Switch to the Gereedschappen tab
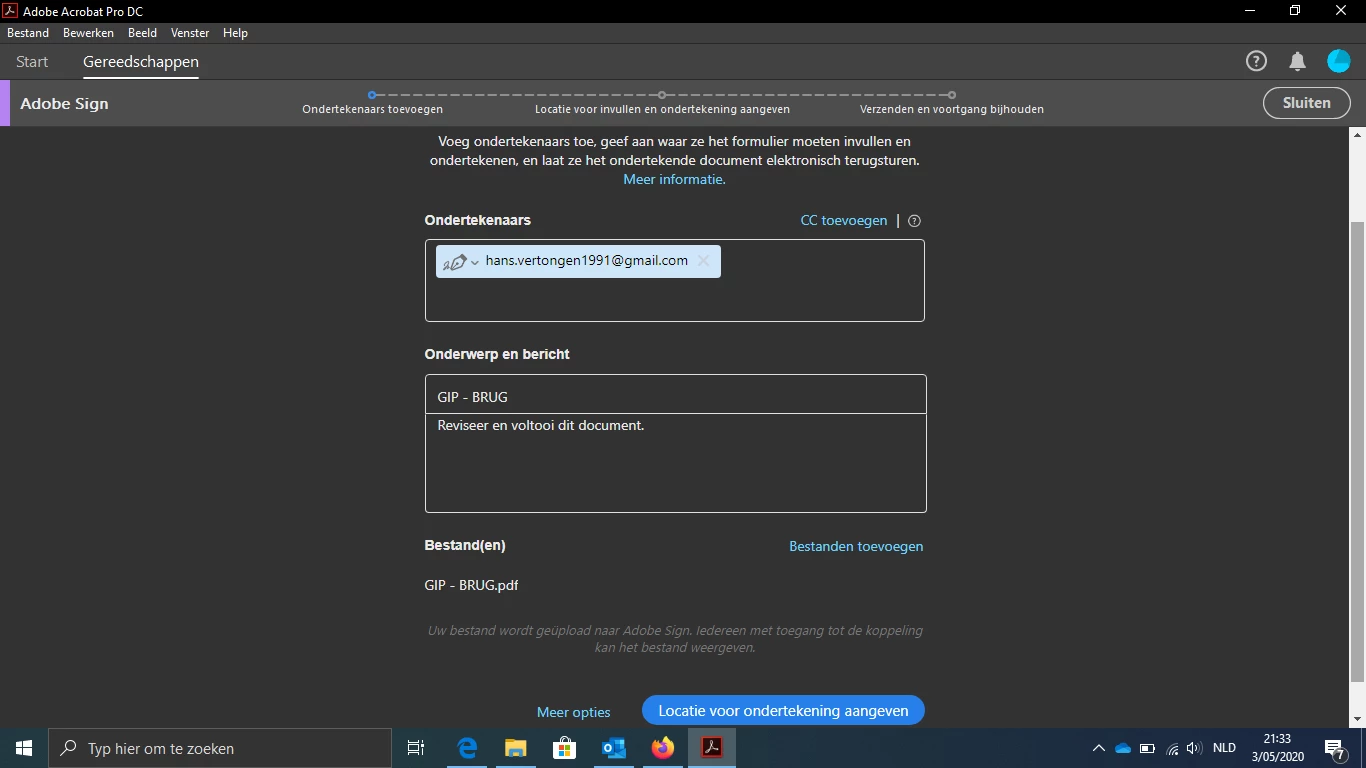 [141, 62]
